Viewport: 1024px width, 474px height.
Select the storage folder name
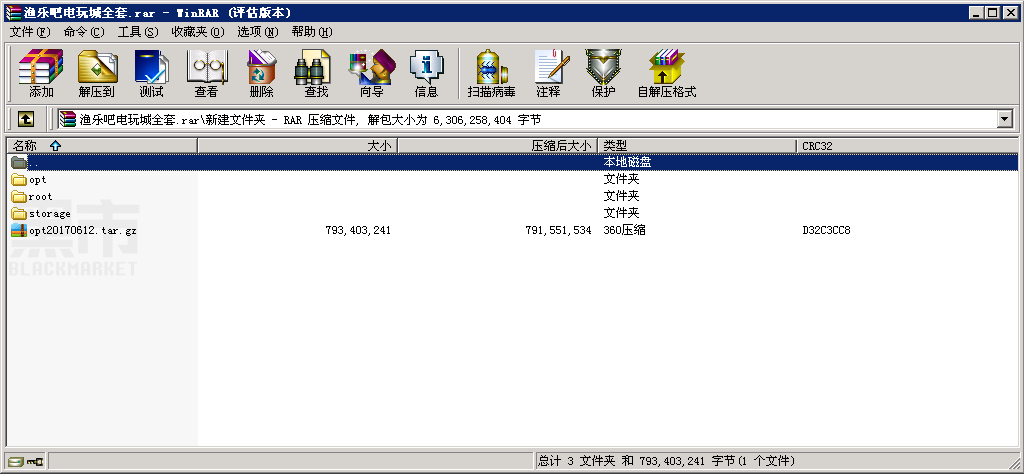[x=50, y=213]
